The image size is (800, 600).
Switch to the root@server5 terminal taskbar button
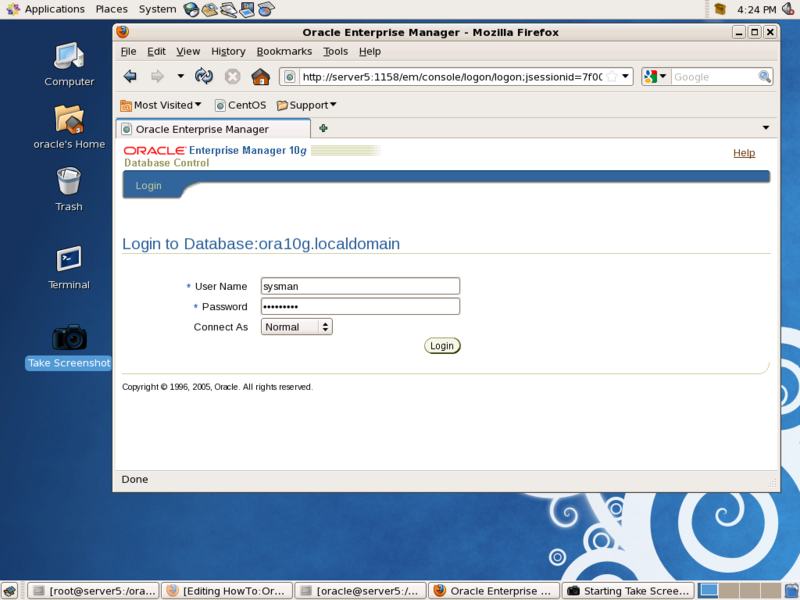point(93,591)
